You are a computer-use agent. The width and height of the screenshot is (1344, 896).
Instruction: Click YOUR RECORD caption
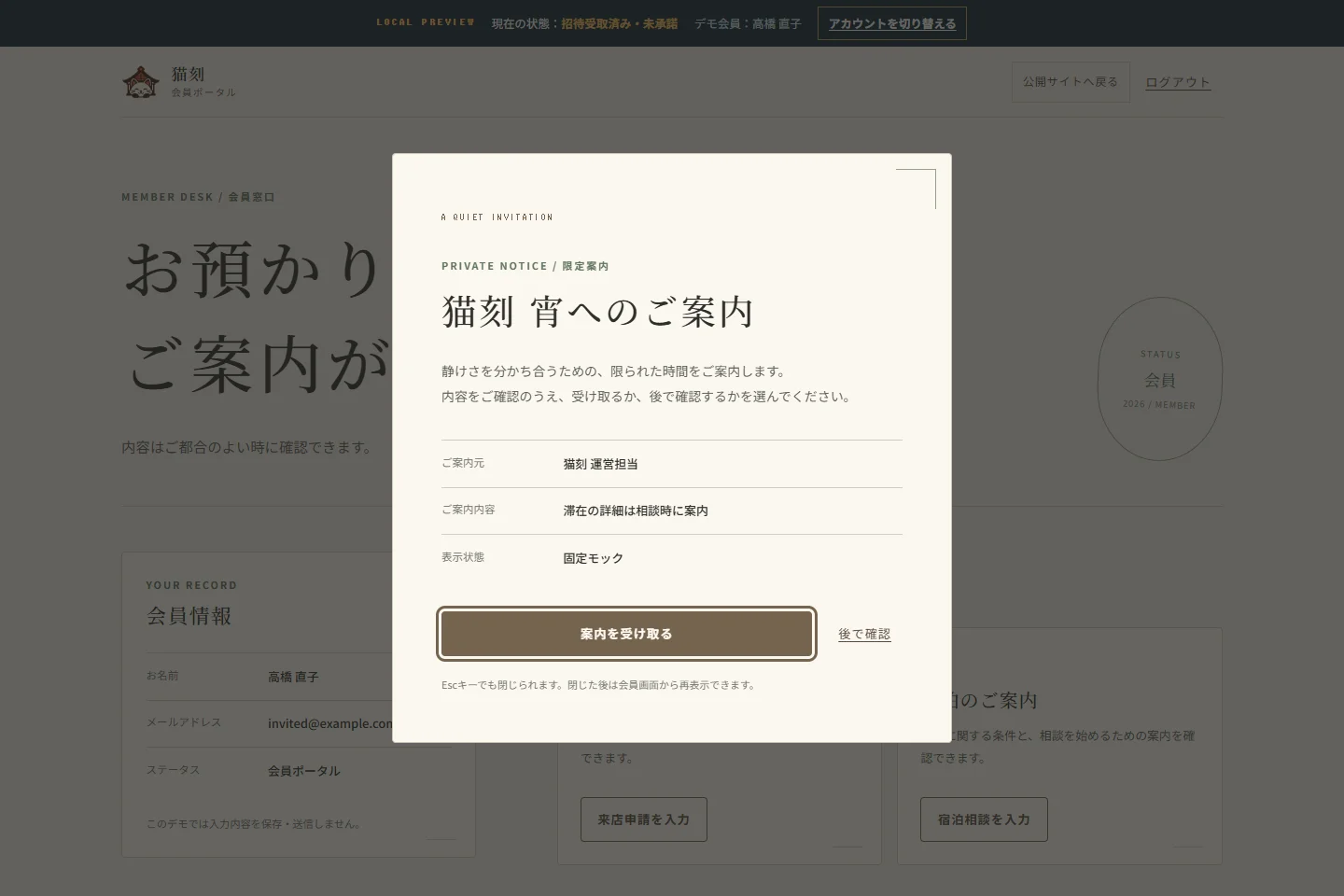point(191,585)
